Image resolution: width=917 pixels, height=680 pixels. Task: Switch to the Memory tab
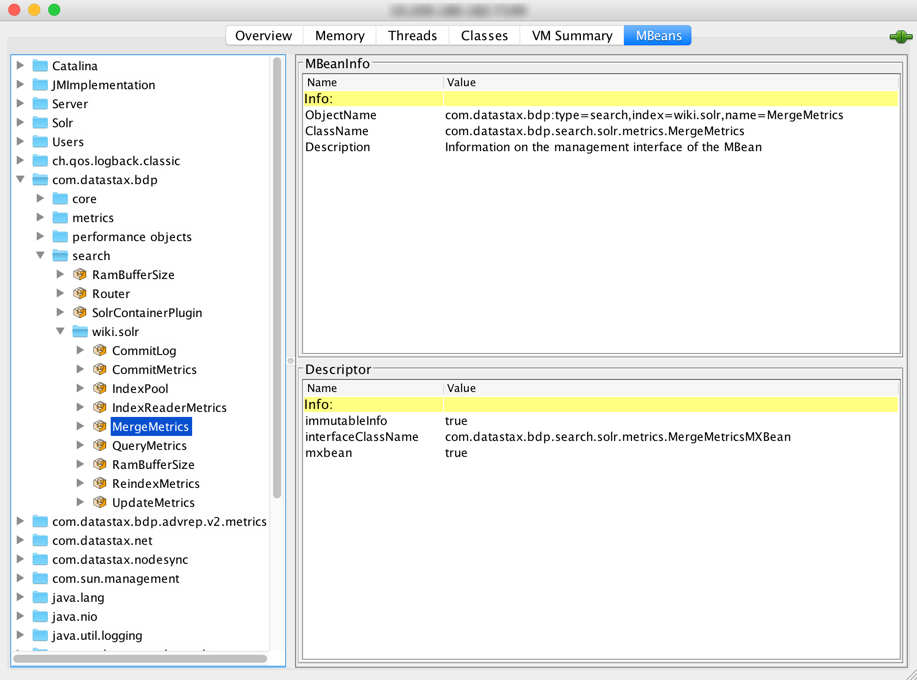[x=339, y=36]
